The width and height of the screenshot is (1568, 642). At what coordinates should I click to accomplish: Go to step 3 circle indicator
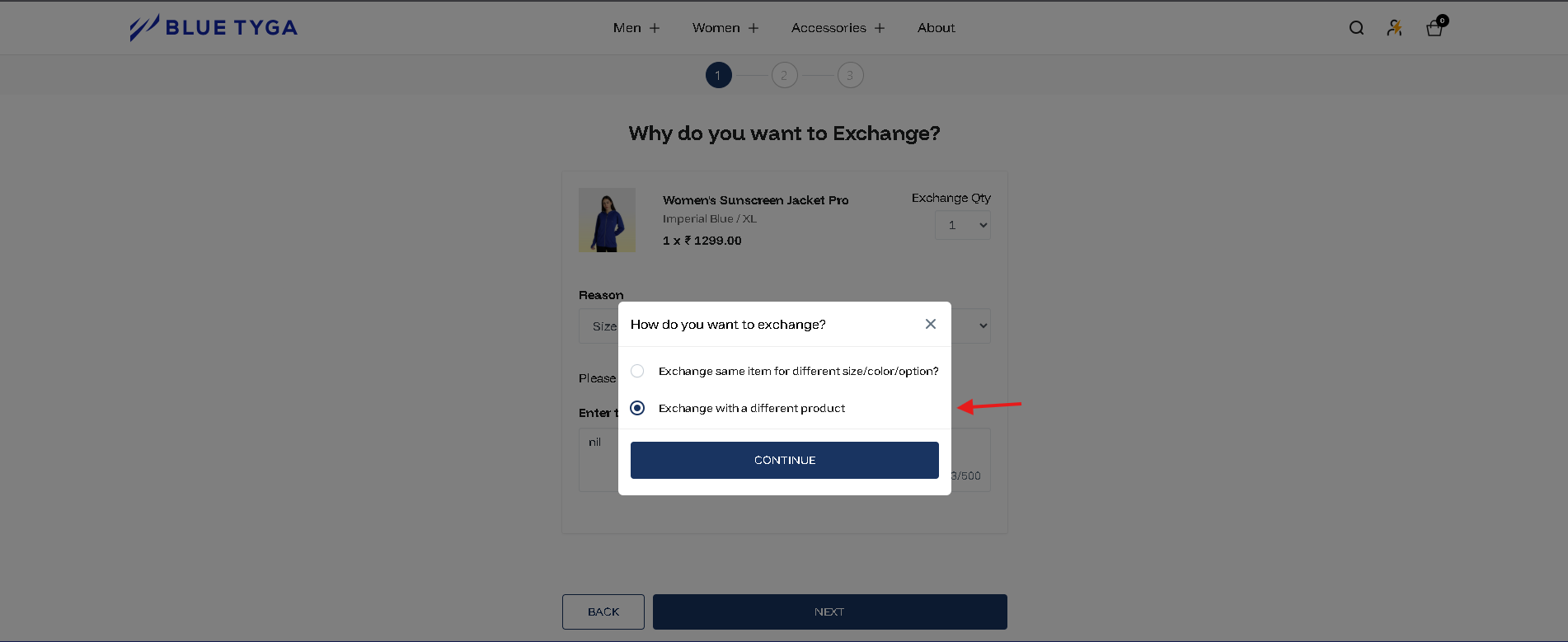pos(850,75)
